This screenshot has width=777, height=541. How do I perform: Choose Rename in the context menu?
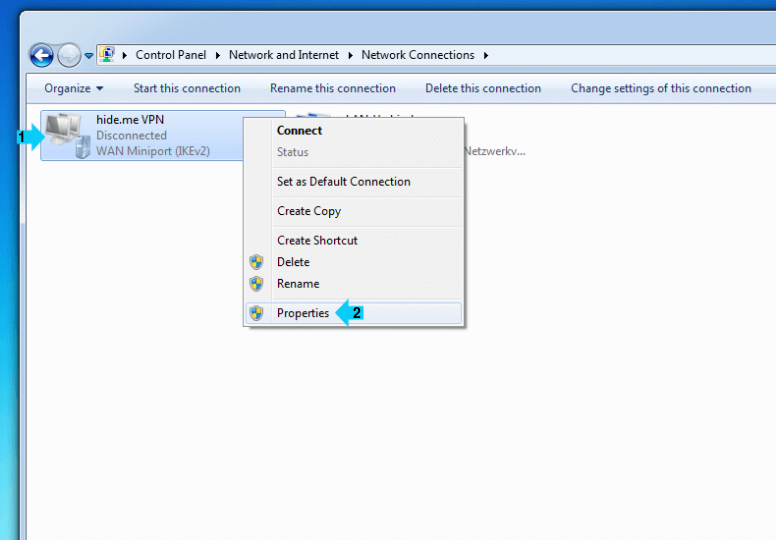354,284
